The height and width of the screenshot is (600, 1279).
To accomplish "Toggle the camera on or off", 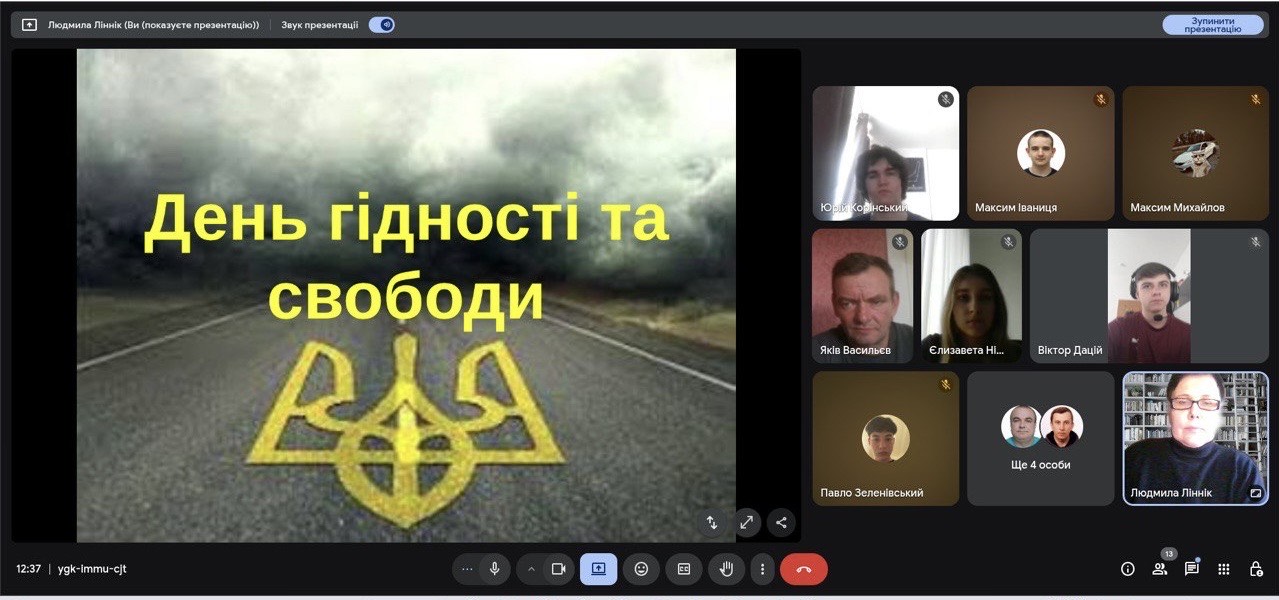I will point(558,569).
